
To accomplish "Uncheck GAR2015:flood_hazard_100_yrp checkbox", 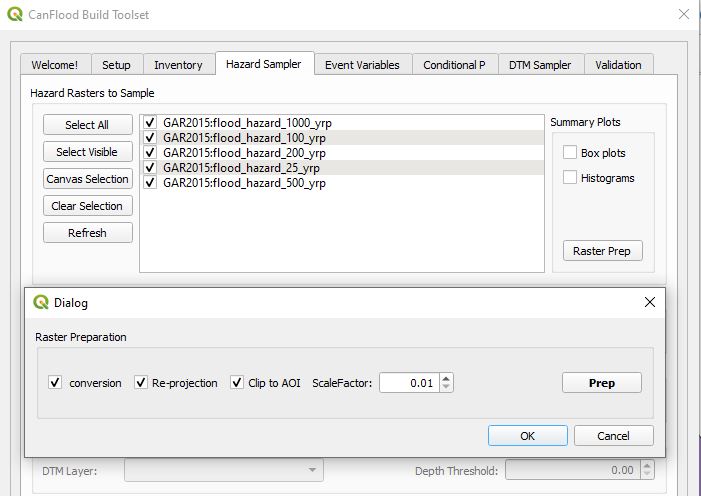I will pyautogui.click(x=150, y=137).
